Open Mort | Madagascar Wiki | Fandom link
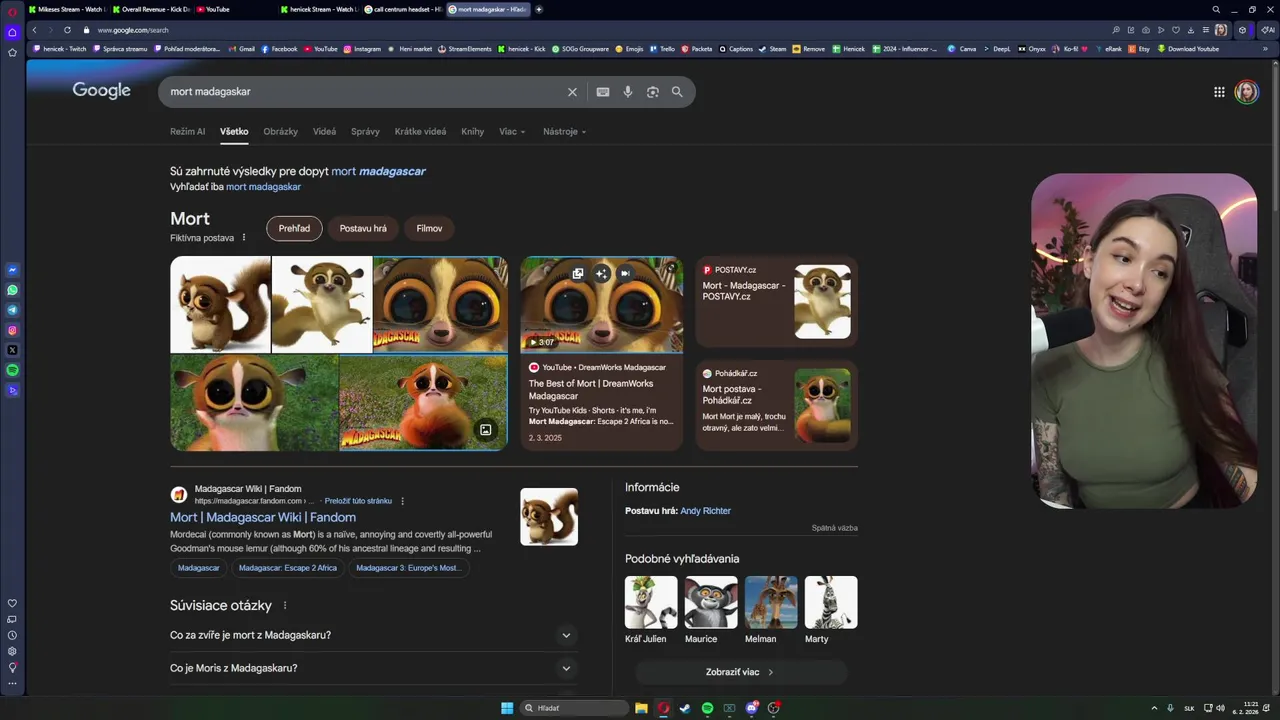This screenshot has width=1280, height=720. point(263,517)
